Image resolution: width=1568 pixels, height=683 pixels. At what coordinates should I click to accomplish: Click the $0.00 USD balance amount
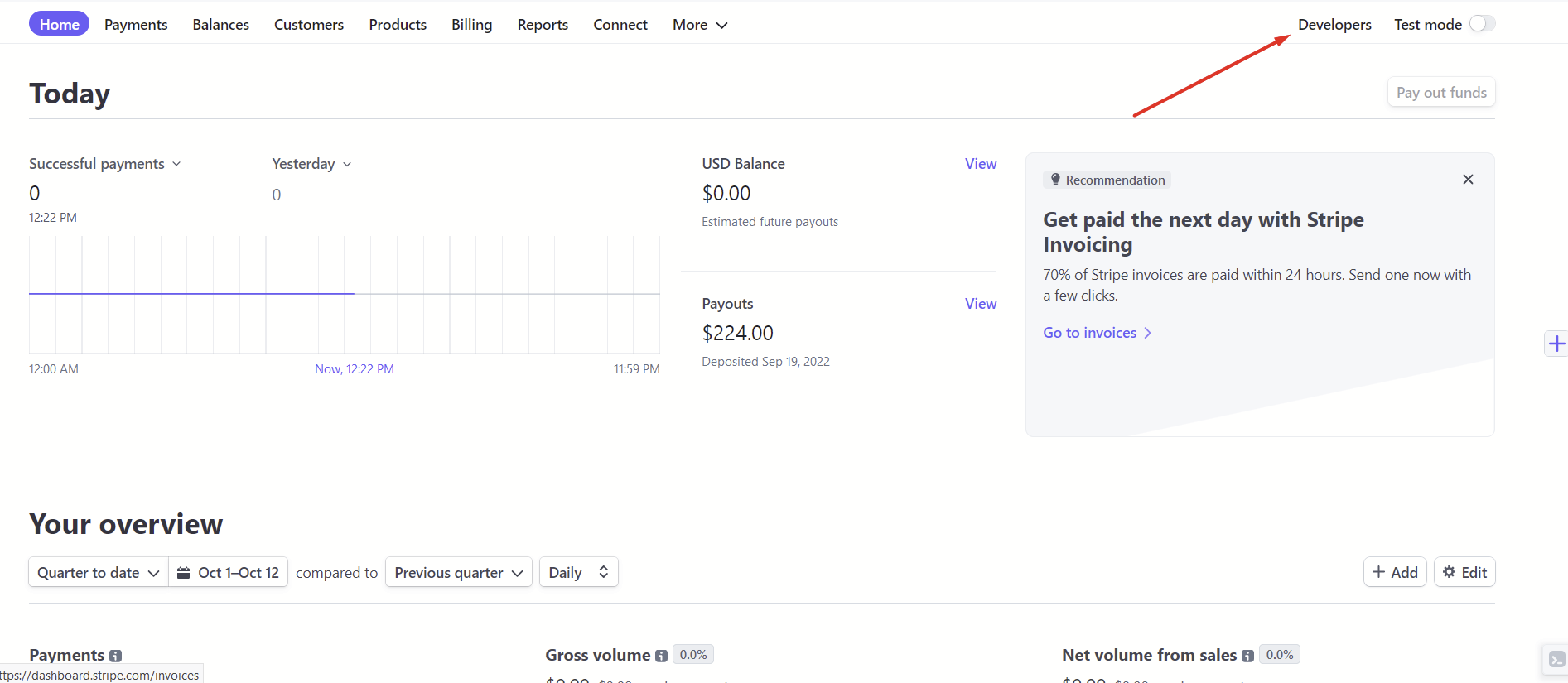[x=726, y=193]
